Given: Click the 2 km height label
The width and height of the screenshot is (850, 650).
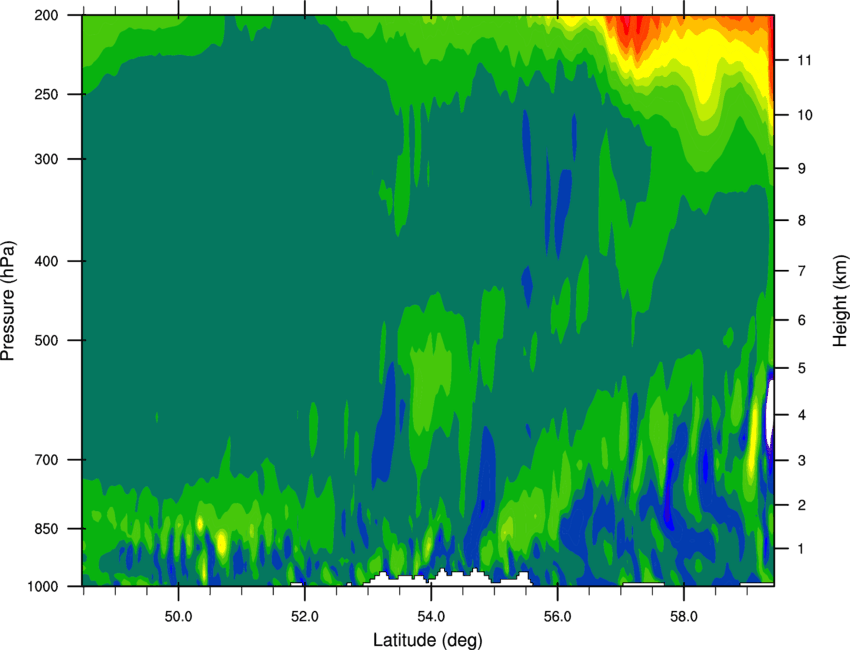Looking at the screenshot, I should click(802, 505).
